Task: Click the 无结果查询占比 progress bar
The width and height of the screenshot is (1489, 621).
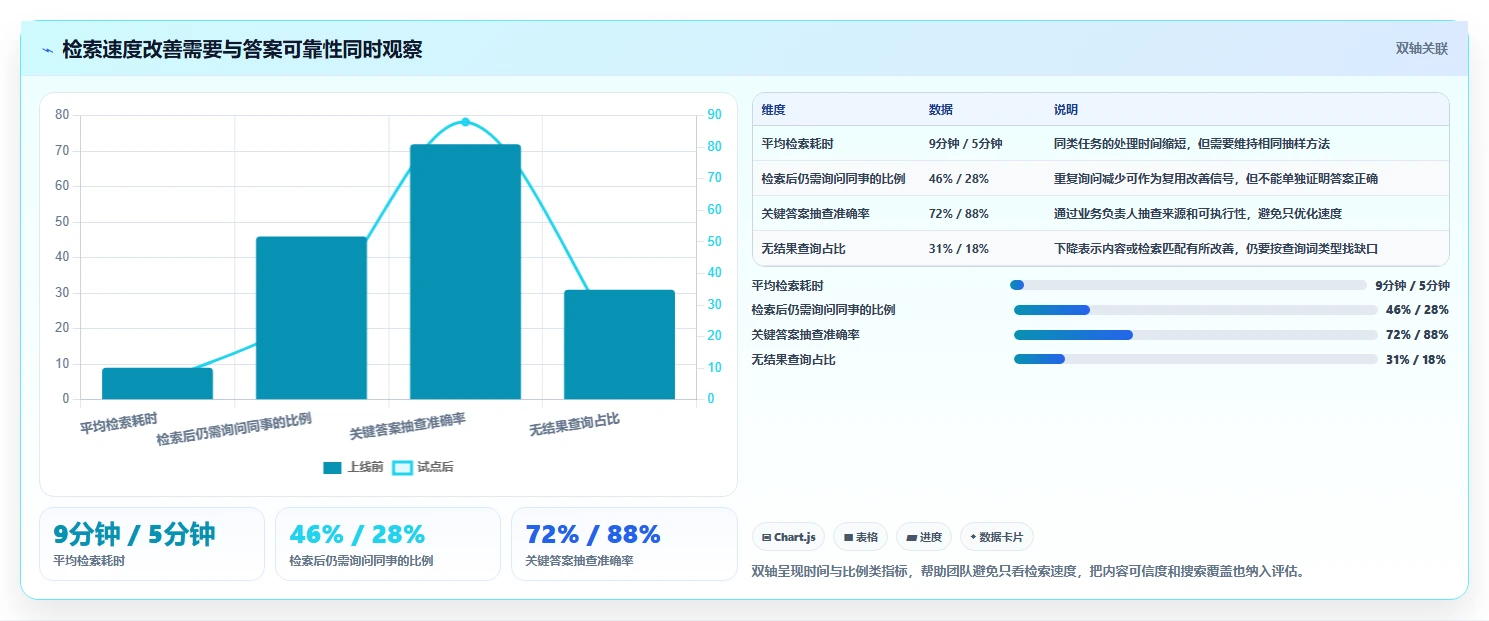Action: point(1196,359)
